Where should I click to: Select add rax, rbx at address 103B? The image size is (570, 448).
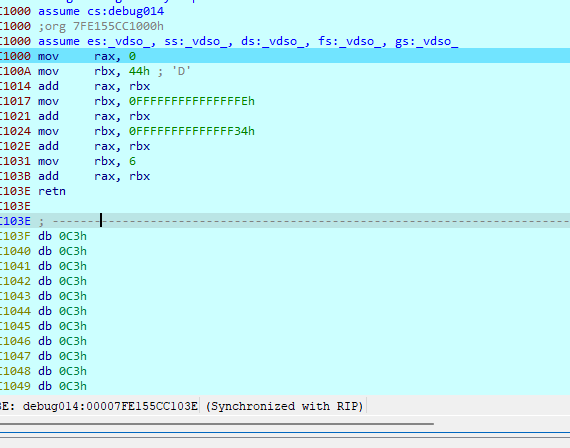coord(94,176)
